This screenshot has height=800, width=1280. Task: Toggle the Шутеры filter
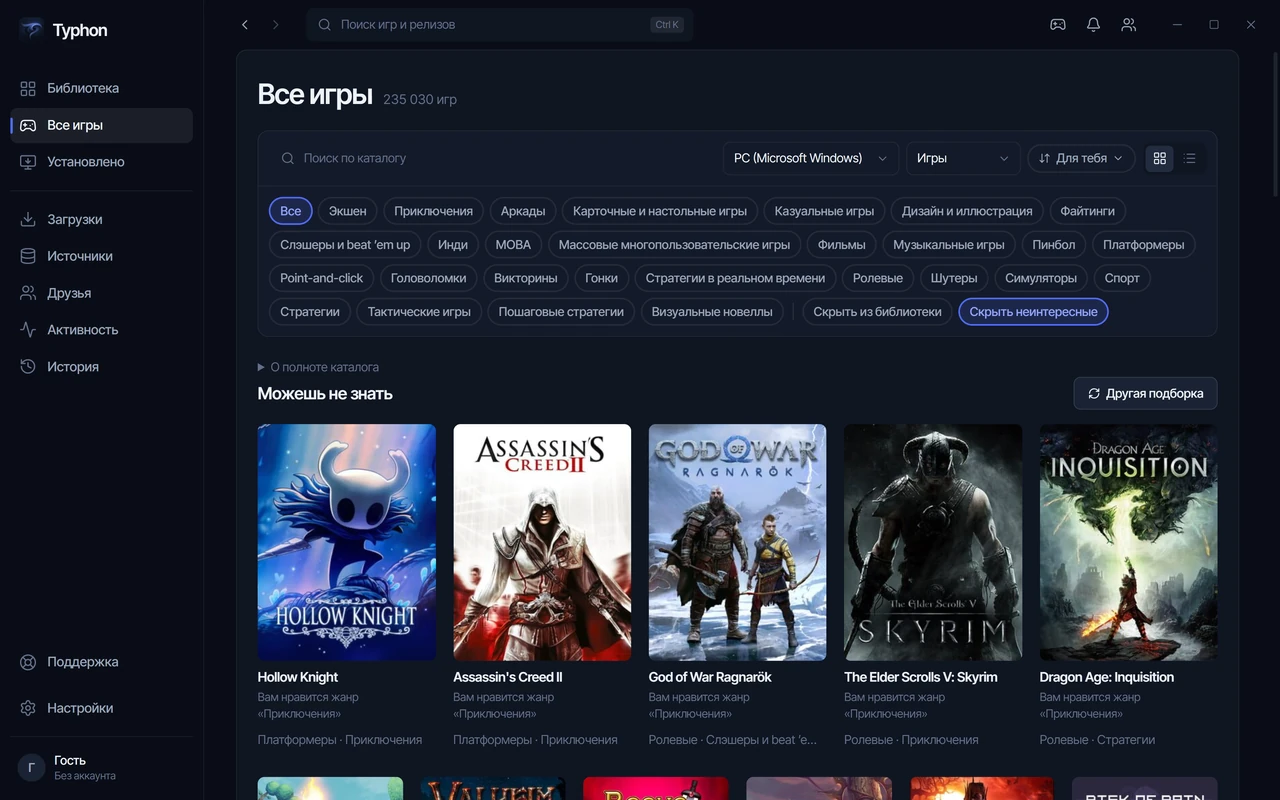954,278
